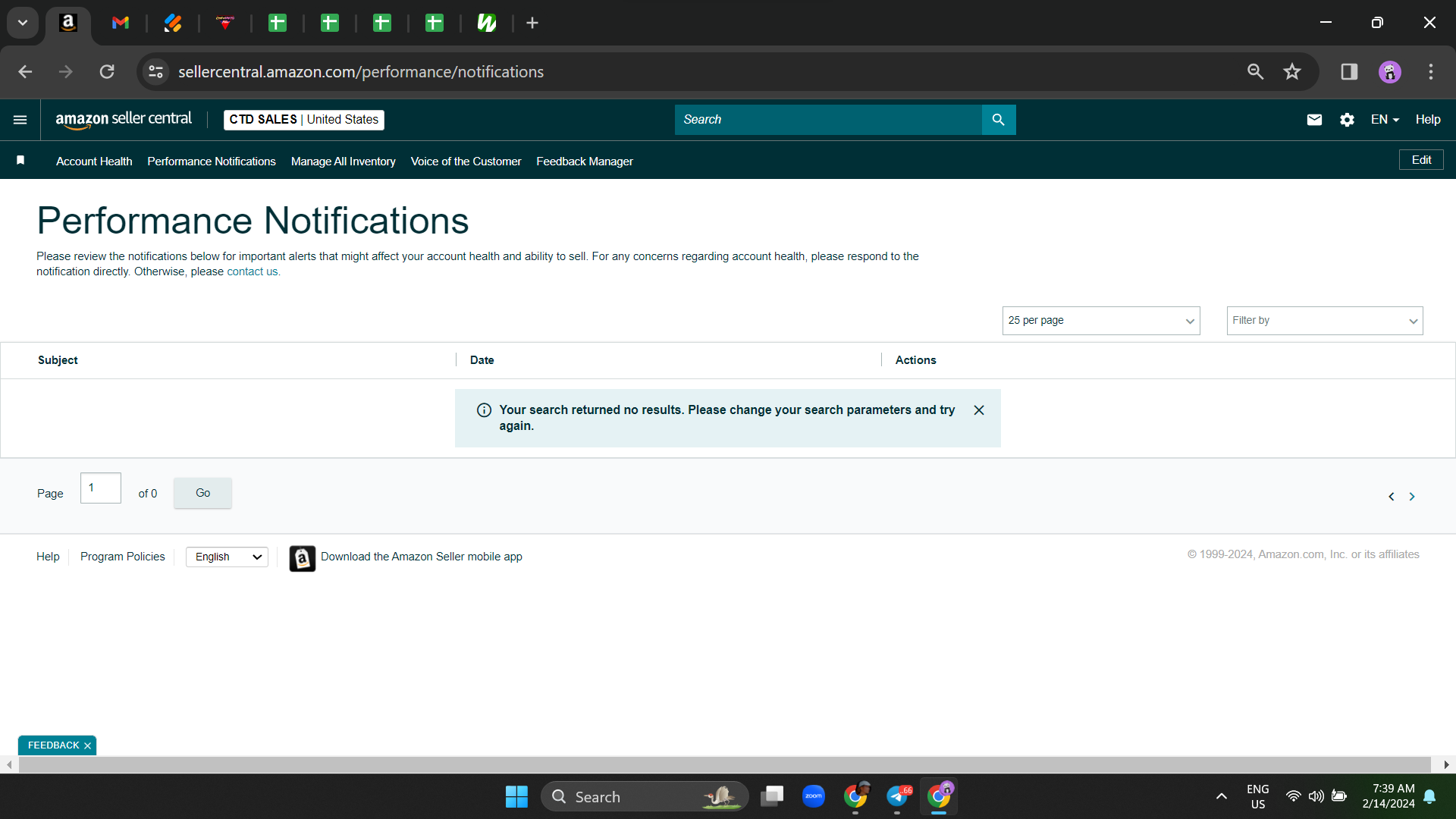Click the Date column header

pyautogui.click(x=482, y=360)
